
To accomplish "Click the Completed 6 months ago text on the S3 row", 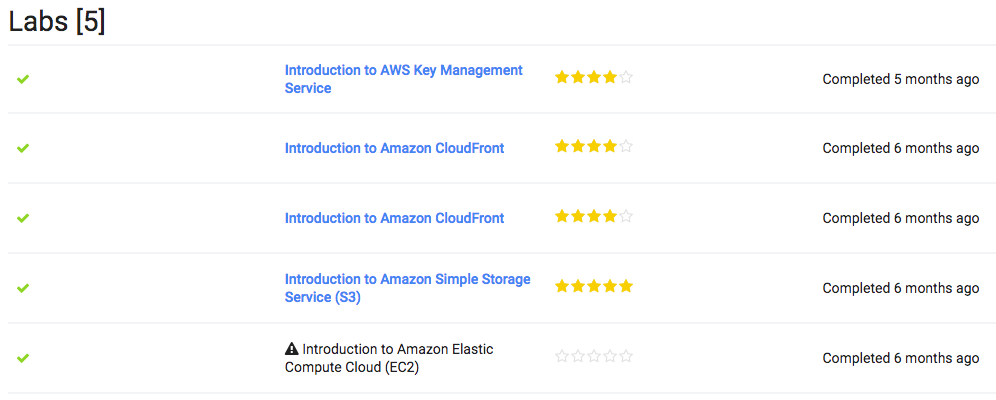I will coord(901,288).
